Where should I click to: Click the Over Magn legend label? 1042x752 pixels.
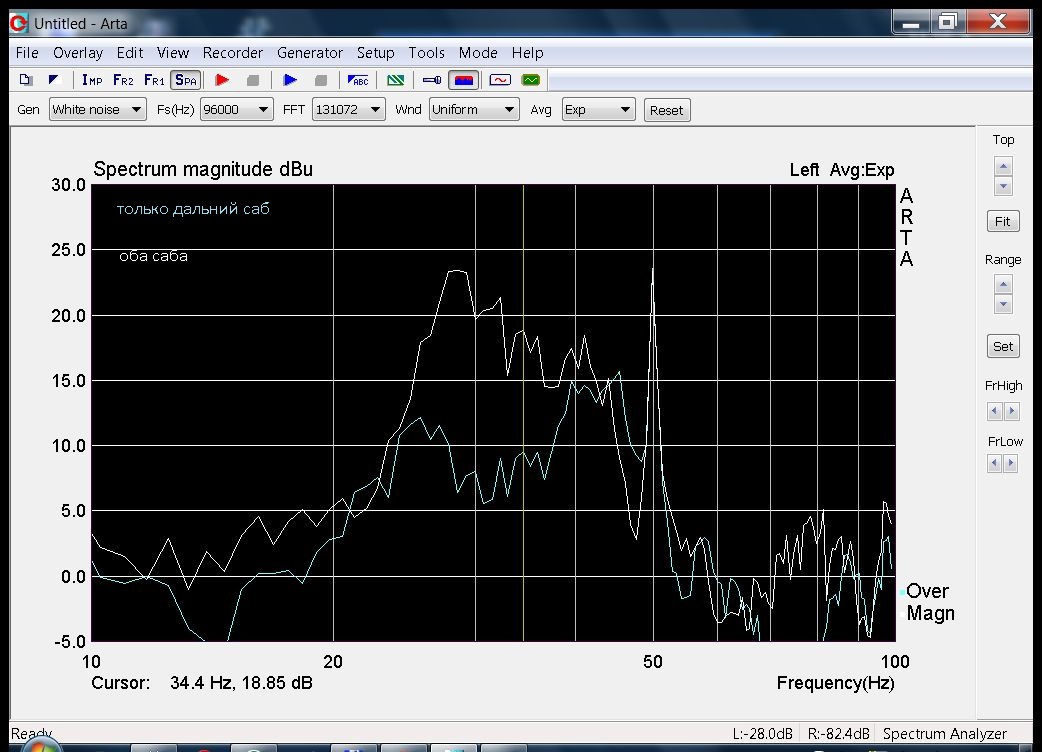click(930, 602)
